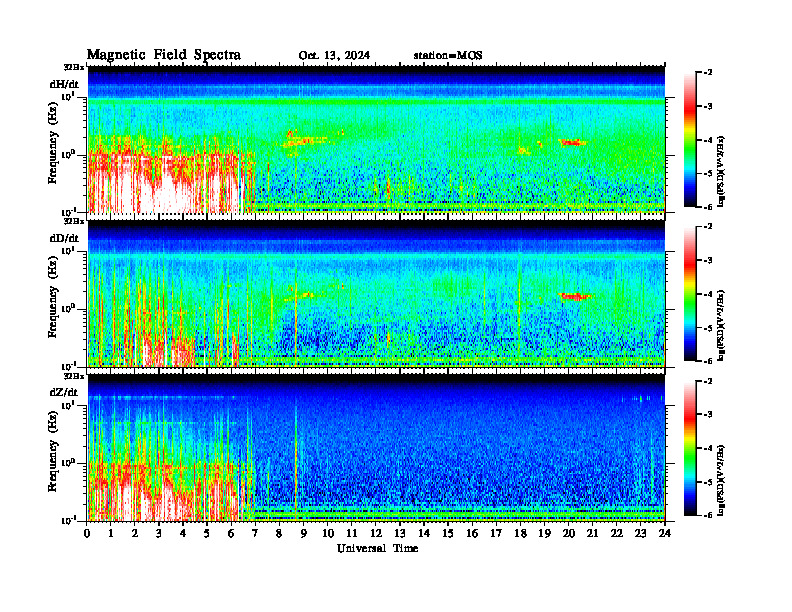792x612 pixels.
Task: Click the 10^0 frequency tick of the dD/dt panel
Action: (x=68, y=309)
